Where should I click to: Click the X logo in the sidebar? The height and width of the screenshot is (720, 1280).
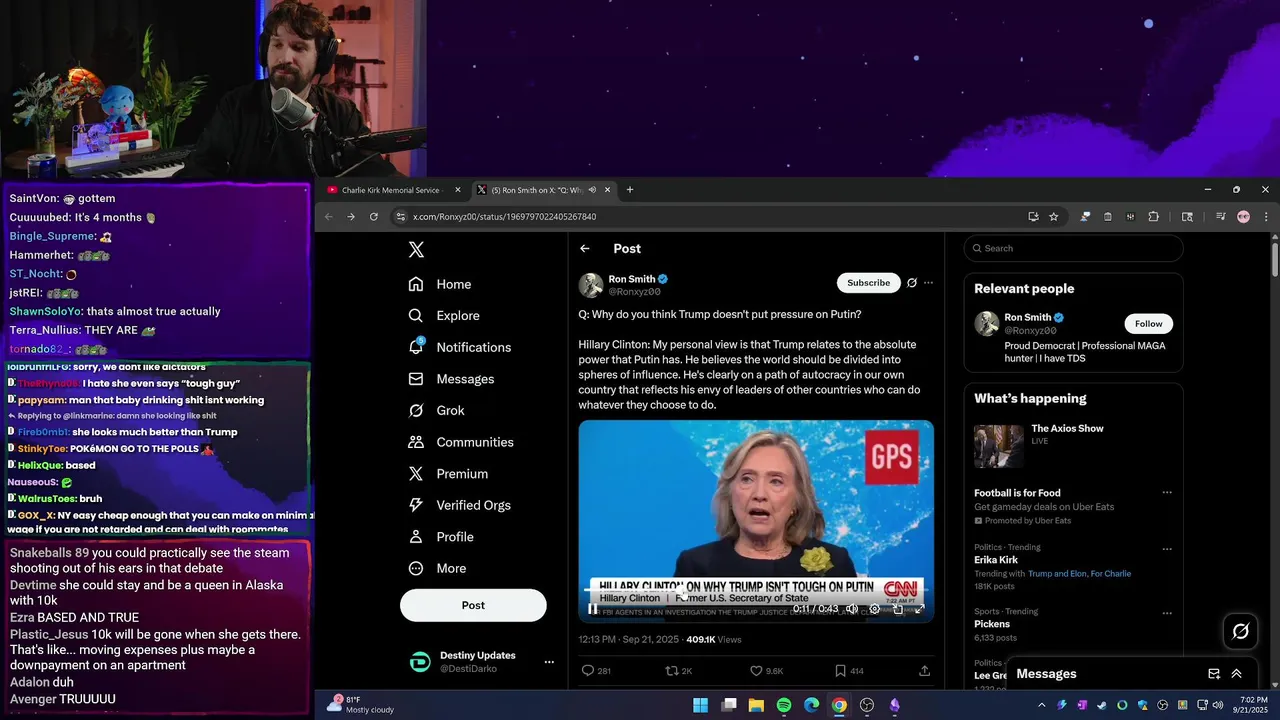[x=416, y=250]
